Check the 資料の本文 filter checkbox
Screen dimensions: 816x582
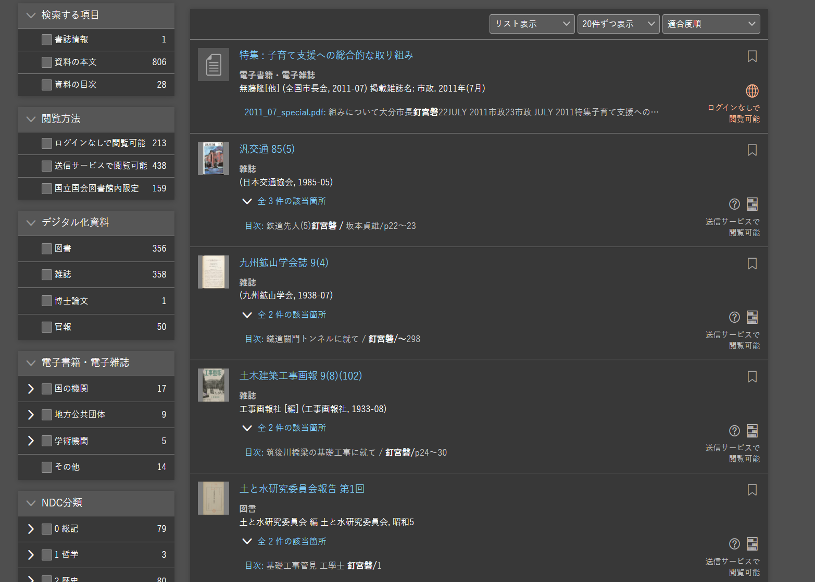point(47,62)
